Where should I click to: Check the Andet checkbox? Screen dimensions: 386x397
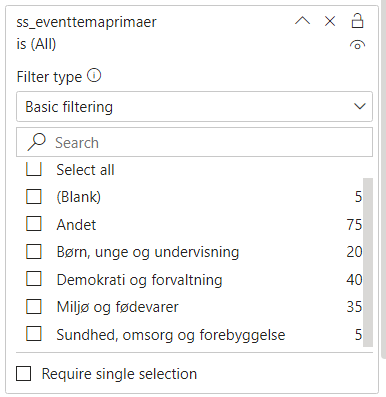pyautogui.click(x=34, y=224)
